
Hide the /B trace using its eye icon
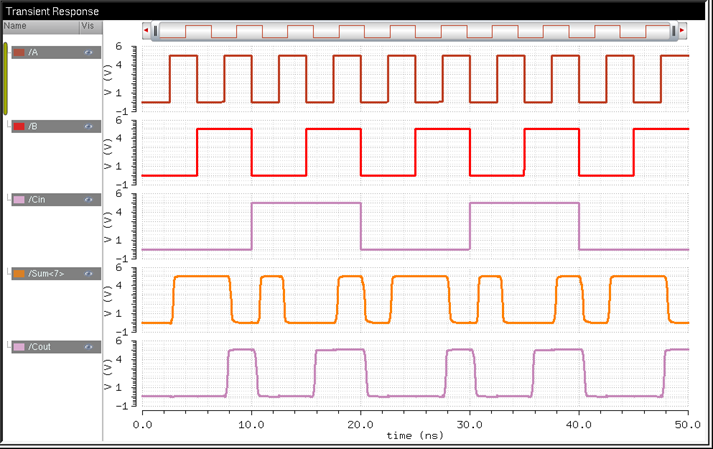click(x=89, y=126)
